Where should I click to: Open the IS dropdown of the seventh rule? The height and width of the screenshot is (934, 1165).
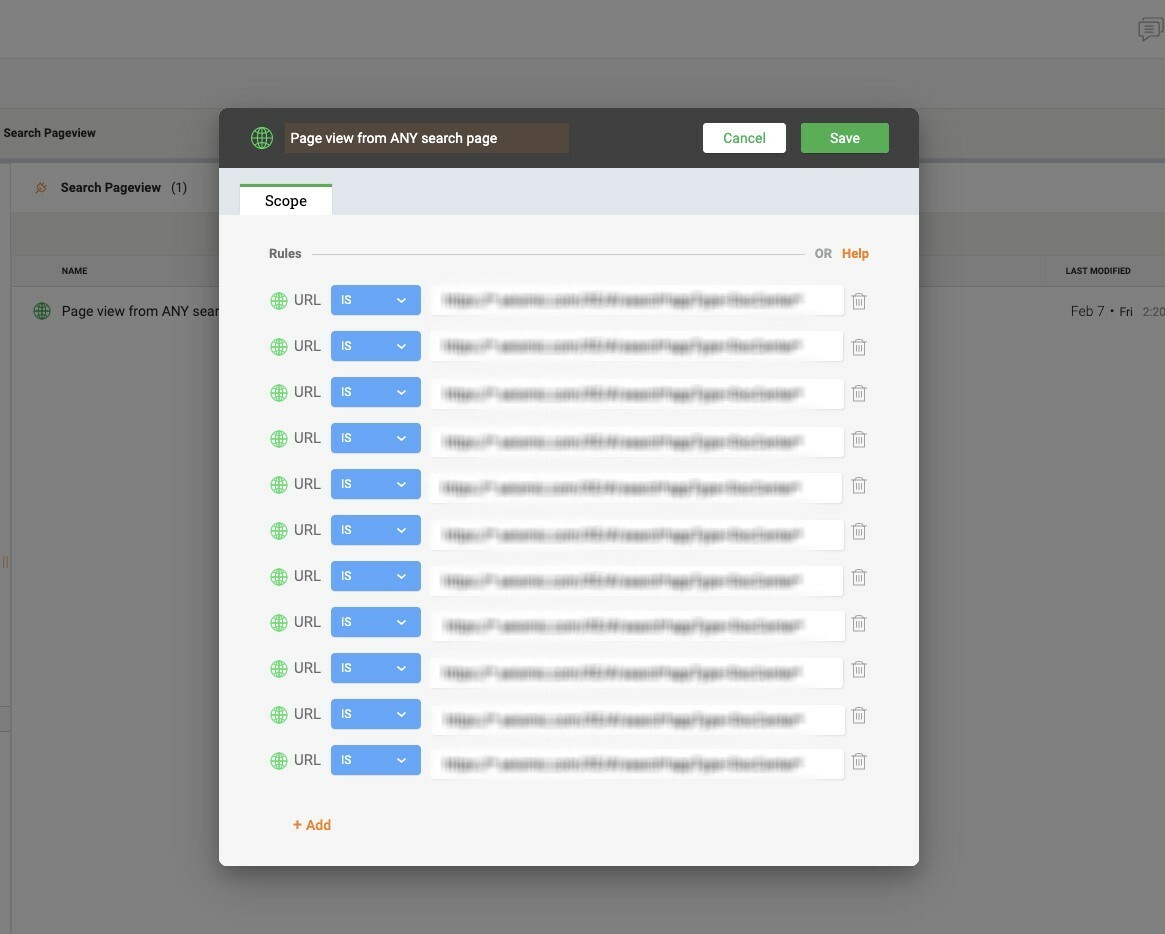pyautogui.click(x=375, y=577)
